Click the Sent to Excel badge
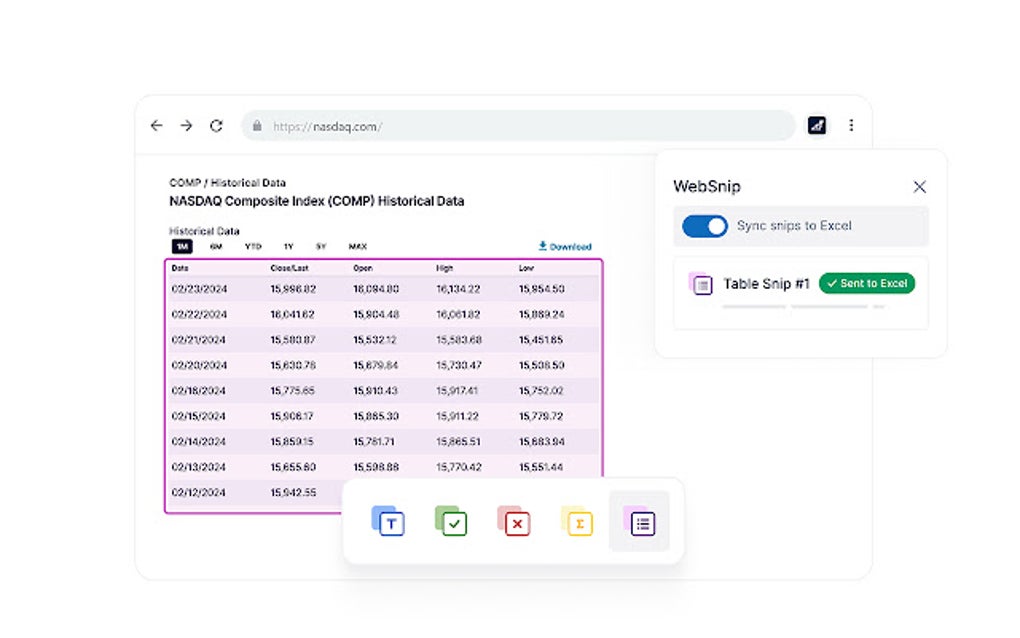 (x=867, y=283)
